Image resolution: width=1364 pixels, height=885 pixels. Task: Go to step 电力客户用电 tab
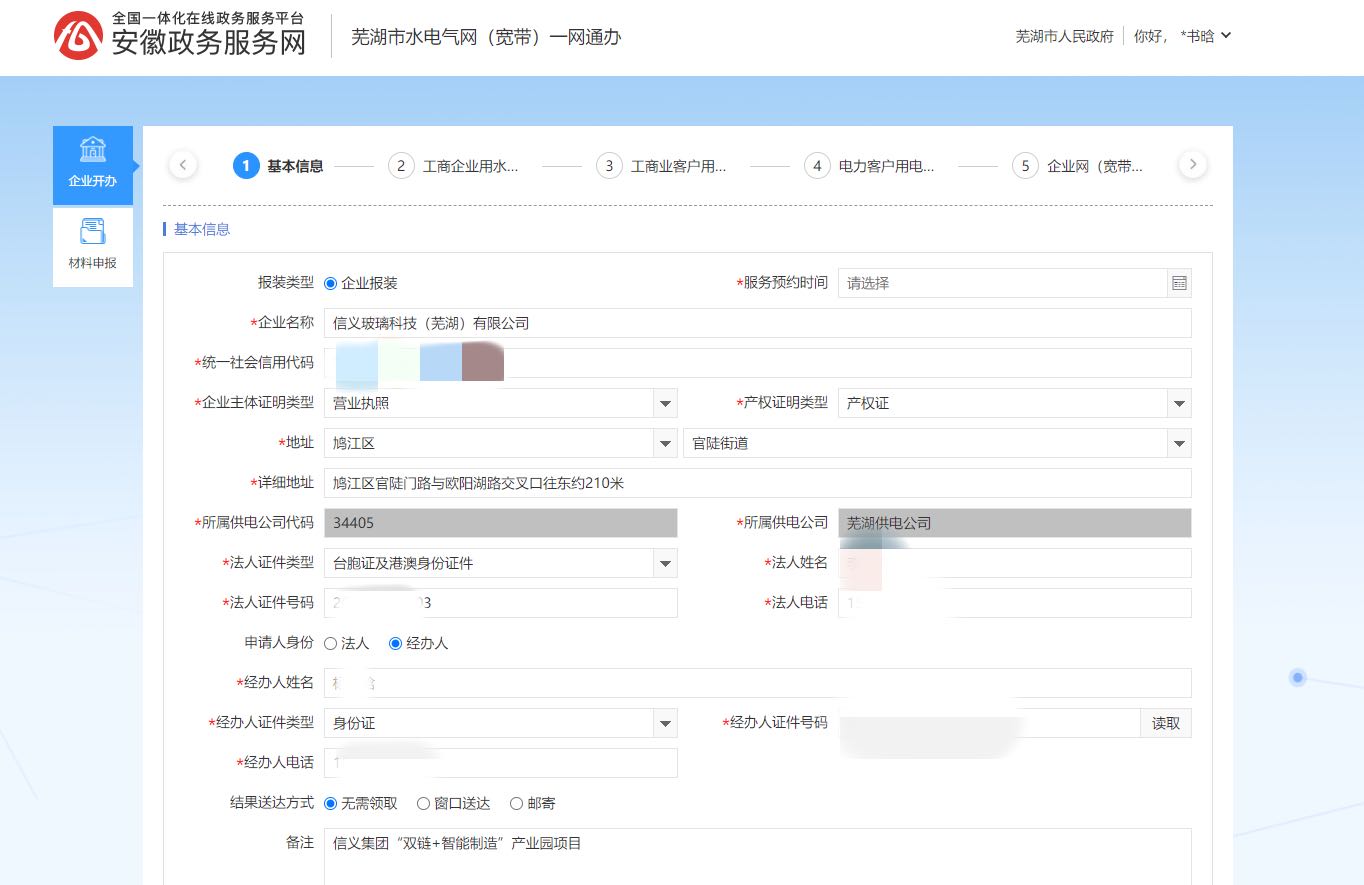(887, 166)
